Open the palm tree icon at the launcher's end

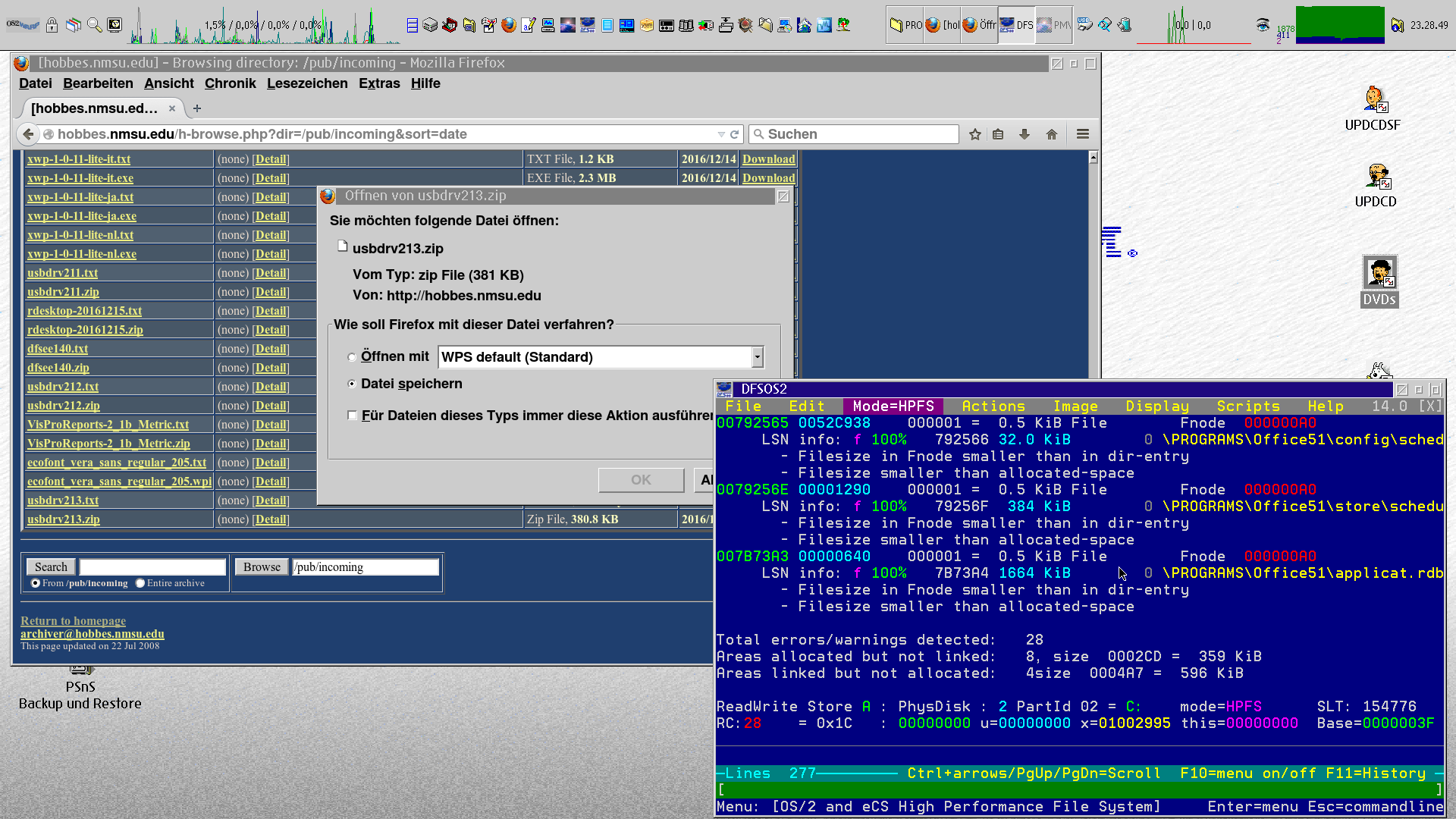[843, 25]
